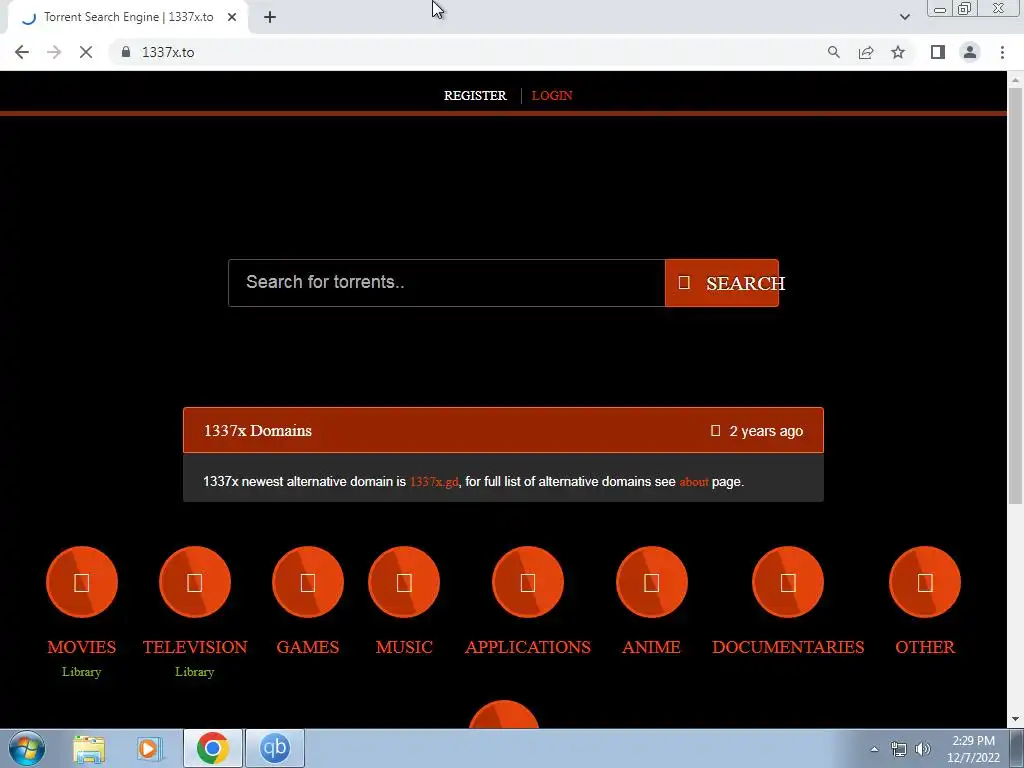The image size is (1024, 768).
Task: Close the 1337x.to browser tab
Action: point(232,18)
